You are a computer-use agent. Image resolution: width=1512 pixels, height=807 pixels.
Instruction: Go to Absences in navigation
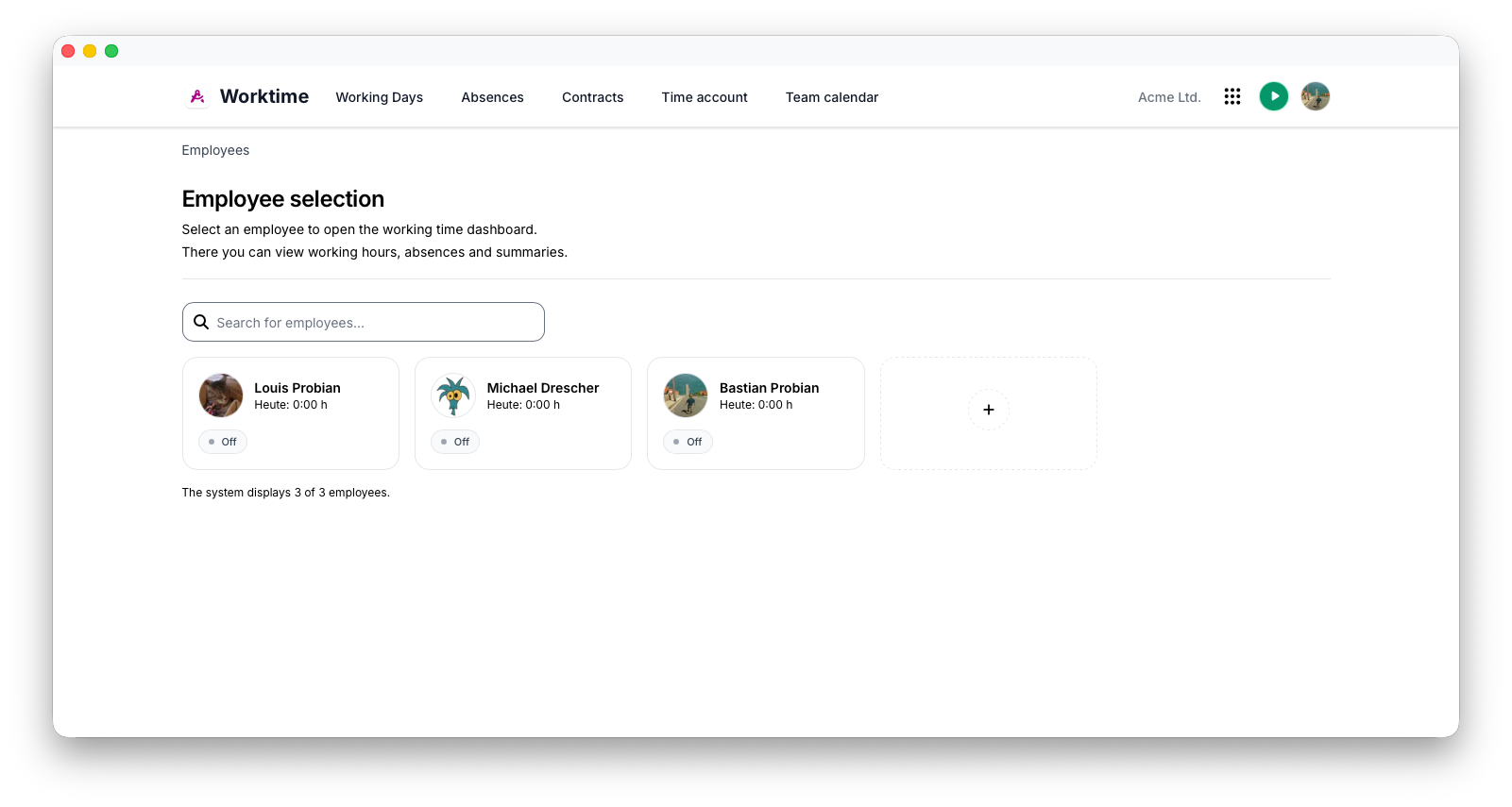pos(492,97)
